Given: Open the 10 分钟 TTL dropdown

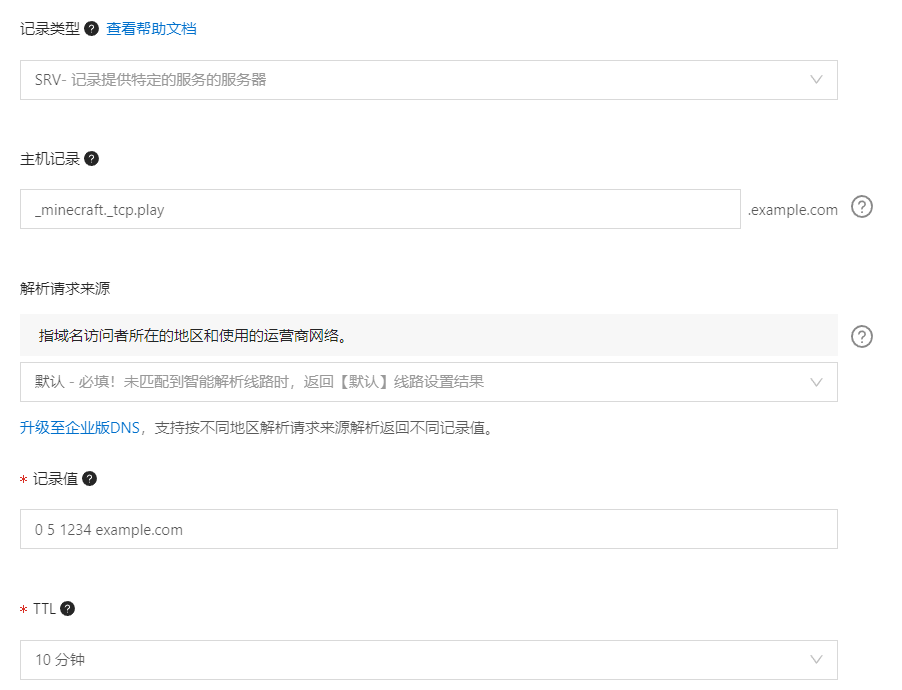Looking at the screenshot, I should [428, 660].
